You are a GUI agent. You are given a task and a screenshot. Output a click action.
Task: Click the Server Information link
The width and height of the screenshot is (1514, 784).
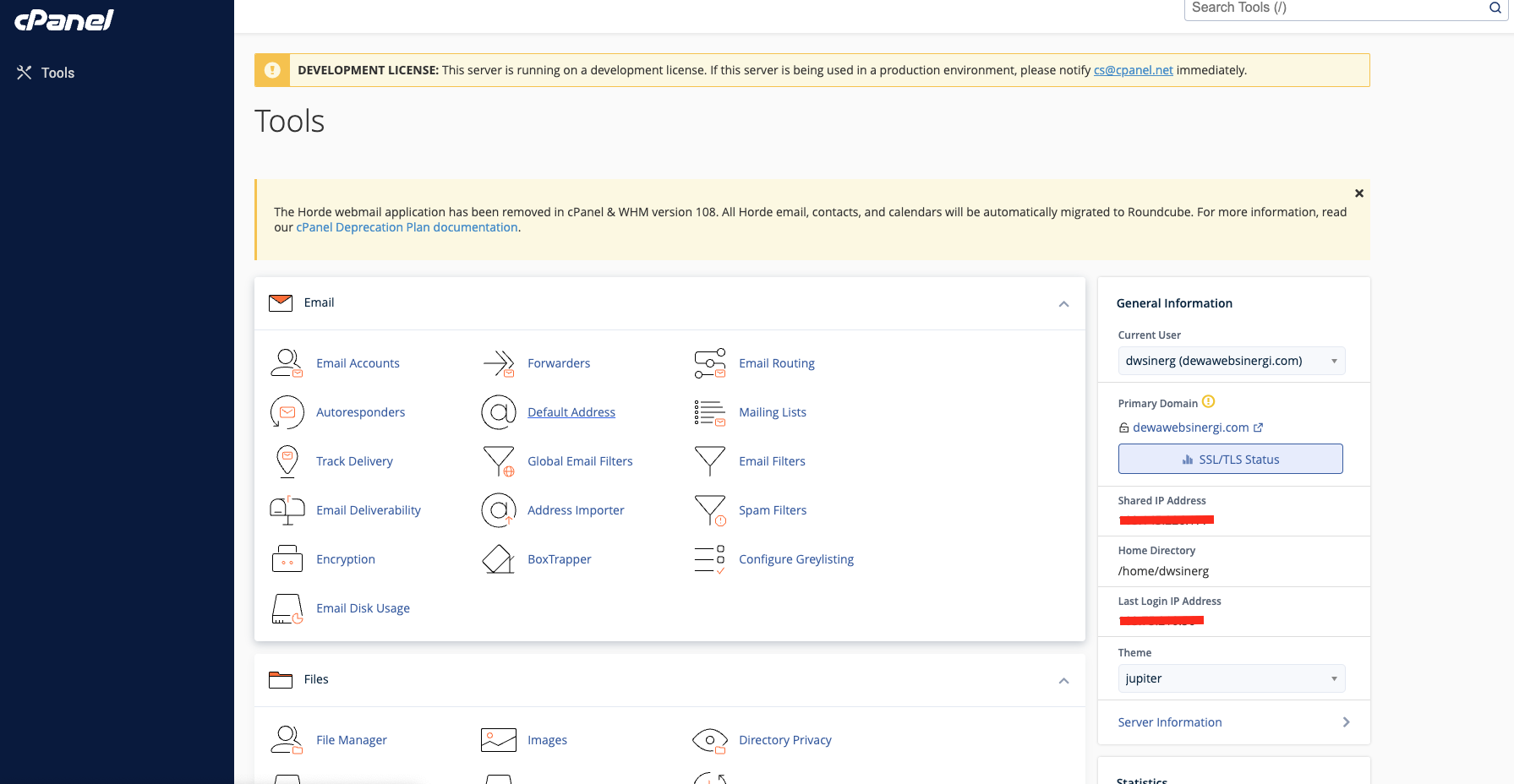pos(1170,722)
